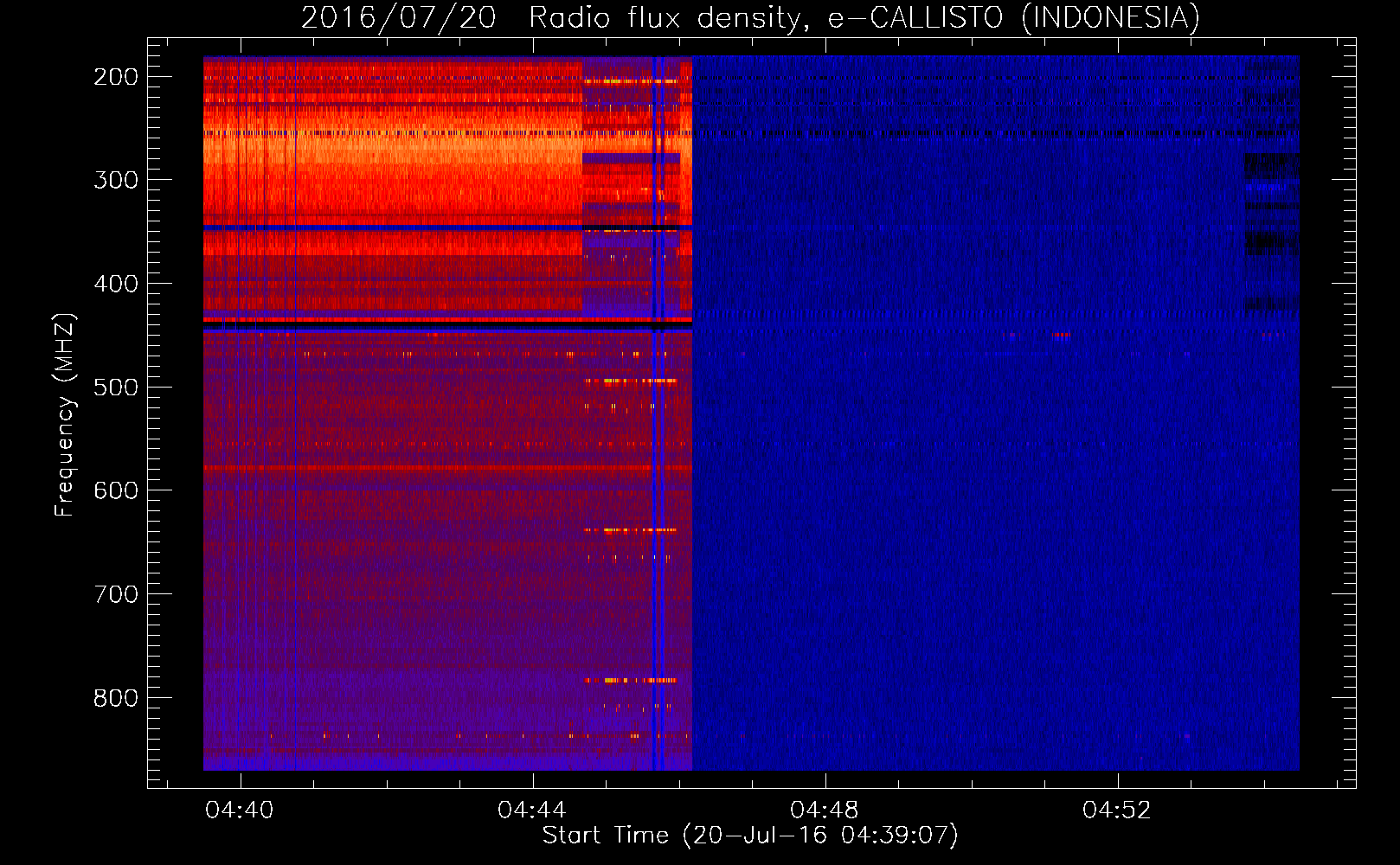Select the 400 frequency tick label
The image size is (1400, 865).
point(116,284)
